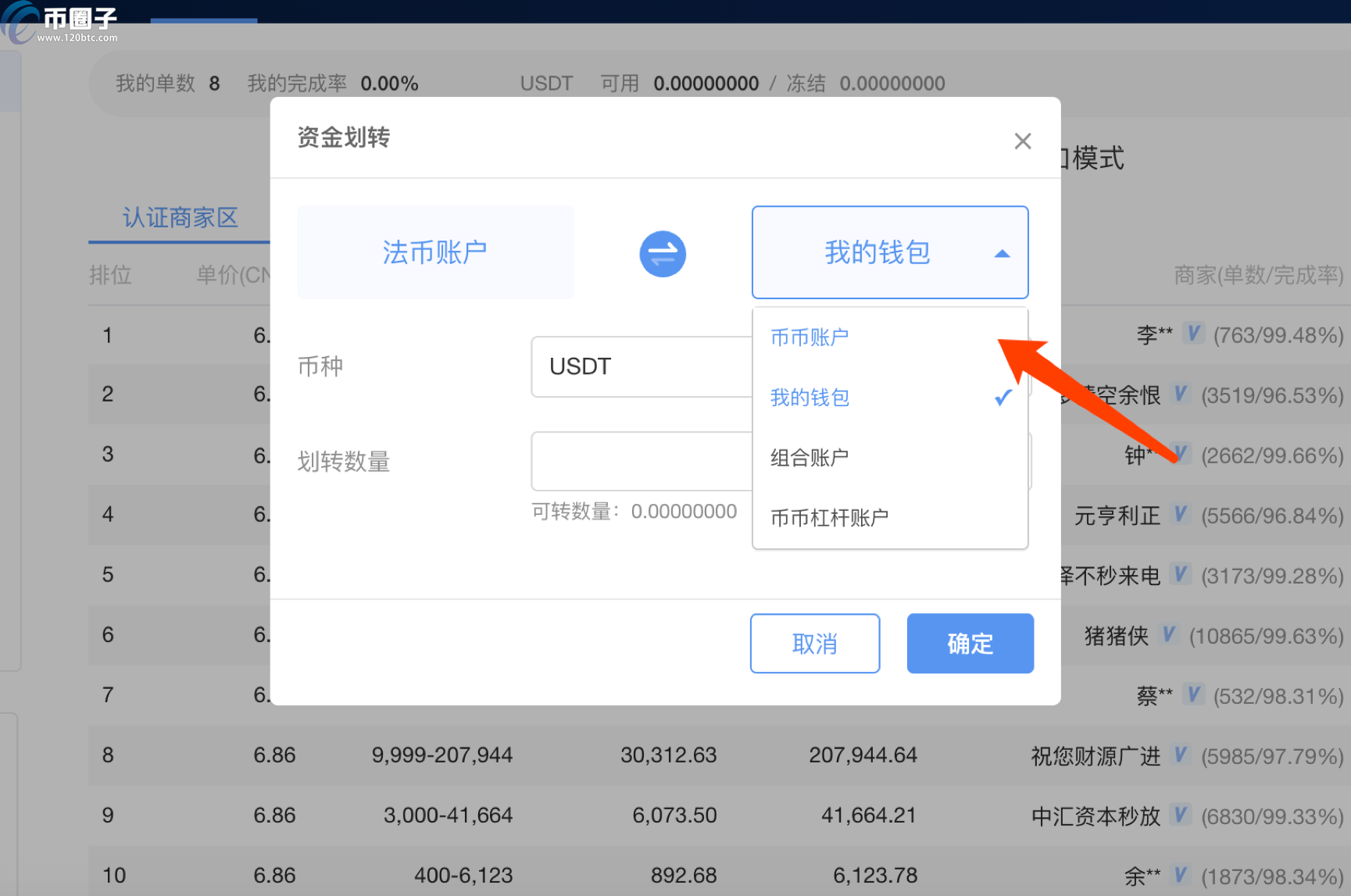The height and width of the screenshot is (896, 1351).
Task: Focus the 划转数量 amount input
Action: click(x=642, y=461)
